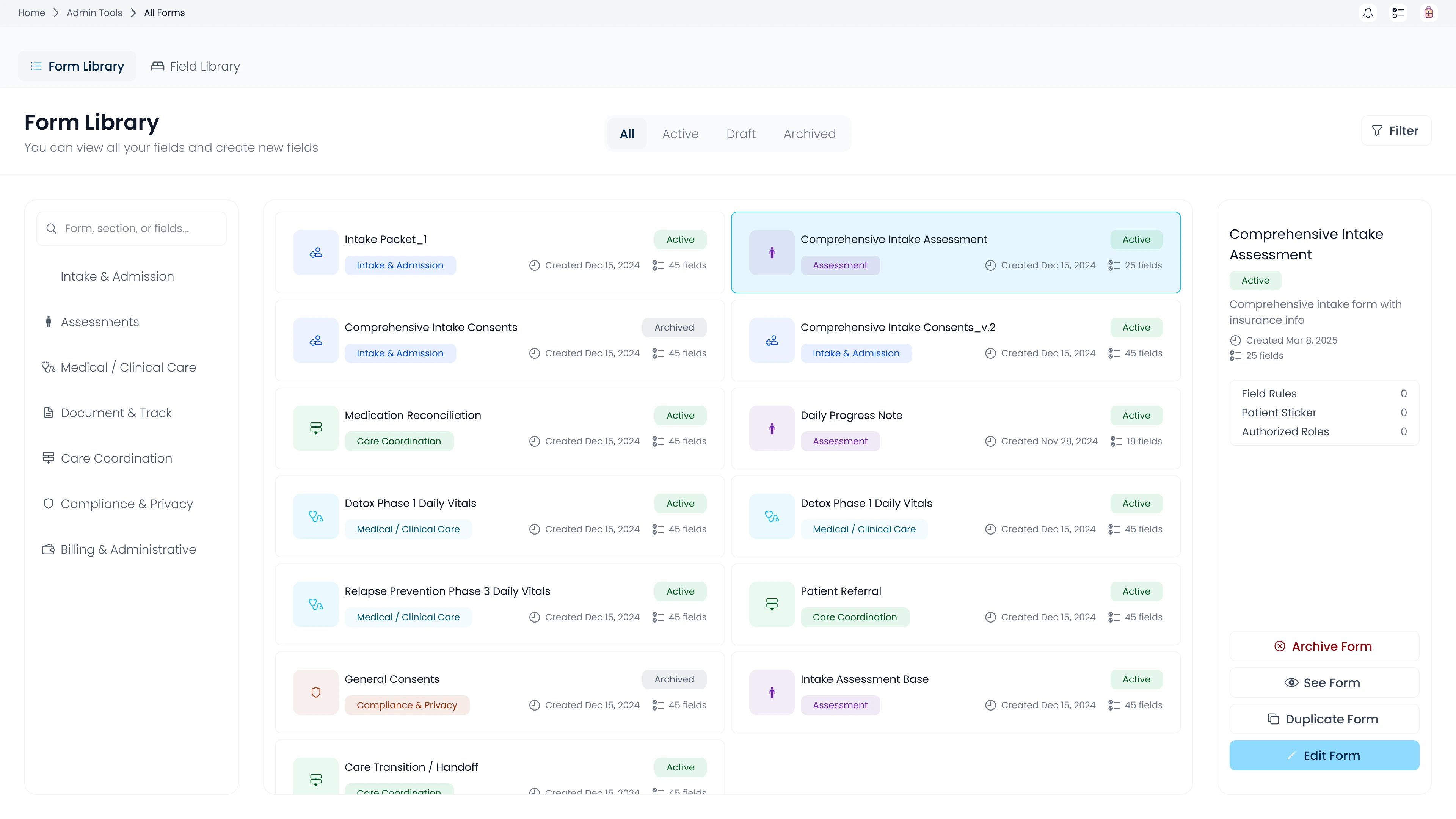Click the Intake Packet_1 form icon

[x=315, y=253]
